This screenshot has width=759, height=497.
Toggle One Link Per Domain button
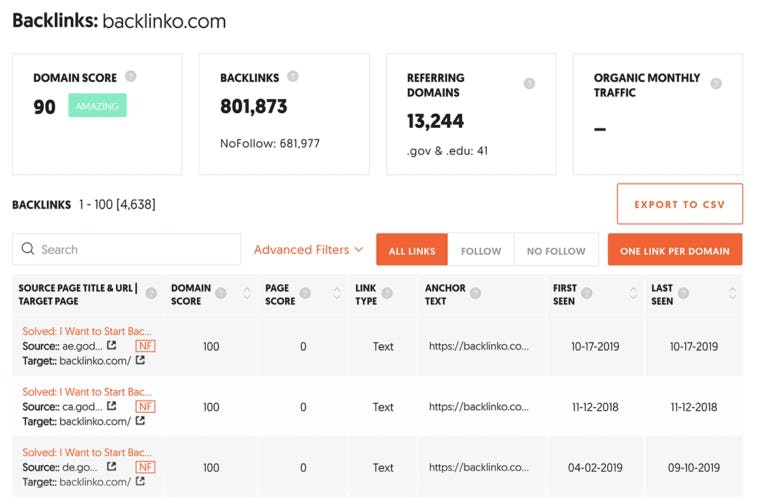click(675, 250)
